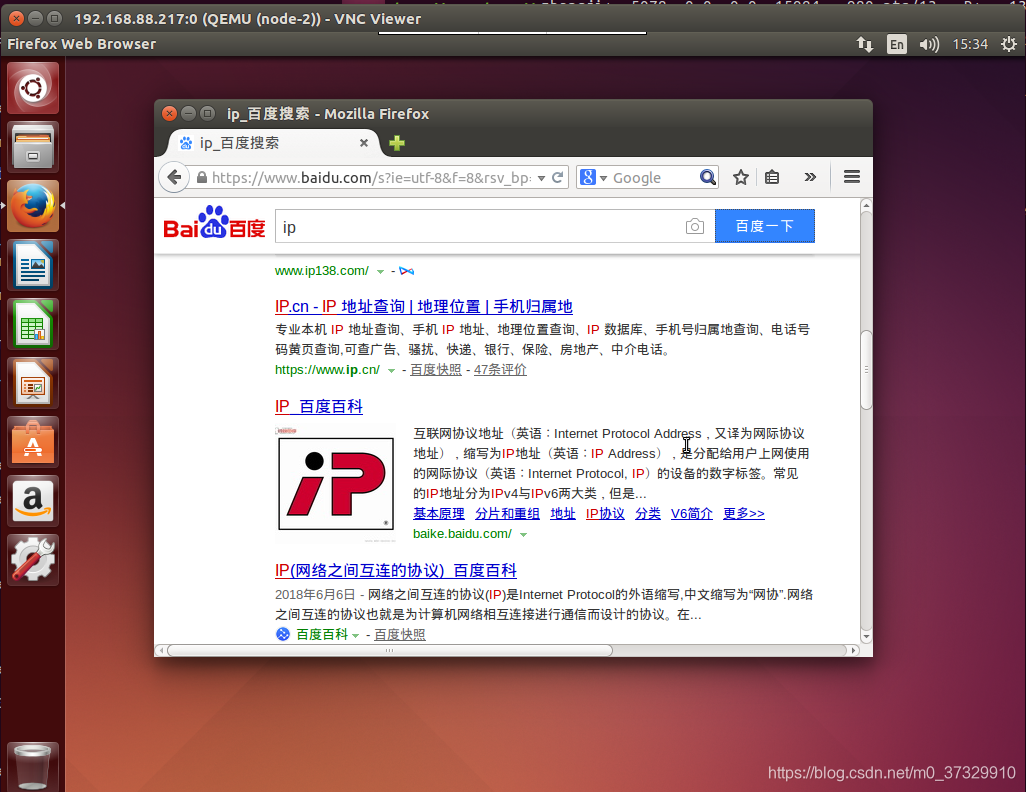This screenshot has height=792, width=1026.
Task: Open 百度快照 for the 百度百科 result
Action: coord(400,634)
